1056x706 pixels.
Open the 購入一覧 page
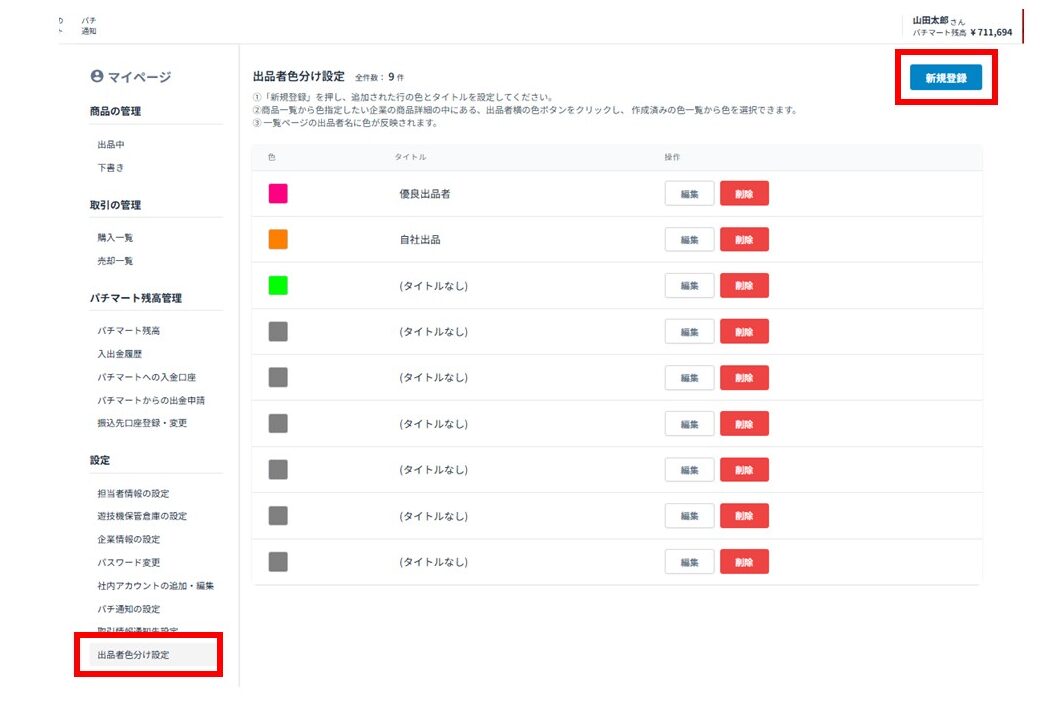pos(115,238)
